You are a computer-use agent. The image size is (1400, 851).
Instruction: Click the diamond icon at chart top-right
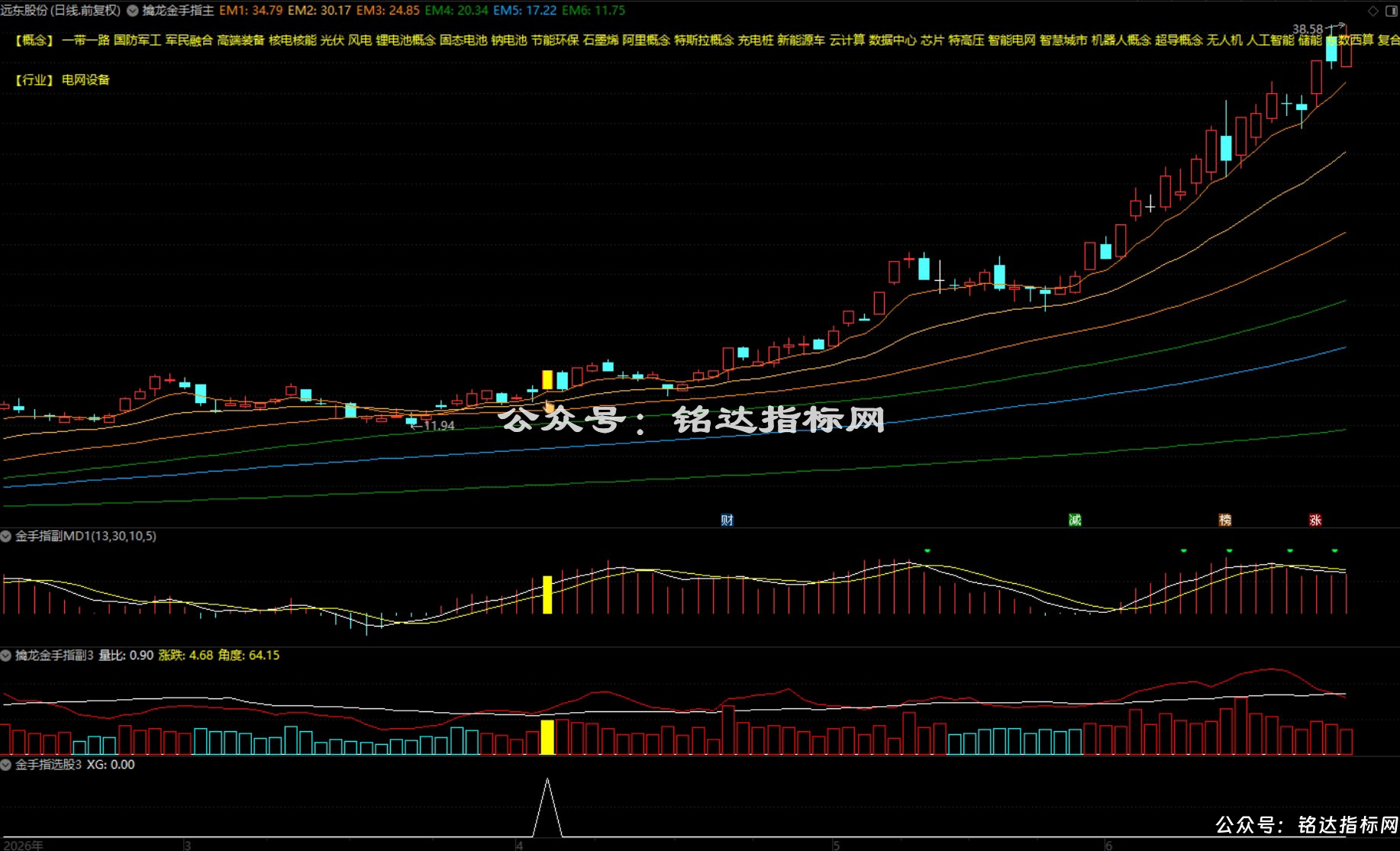click(x=1373, y=11)
